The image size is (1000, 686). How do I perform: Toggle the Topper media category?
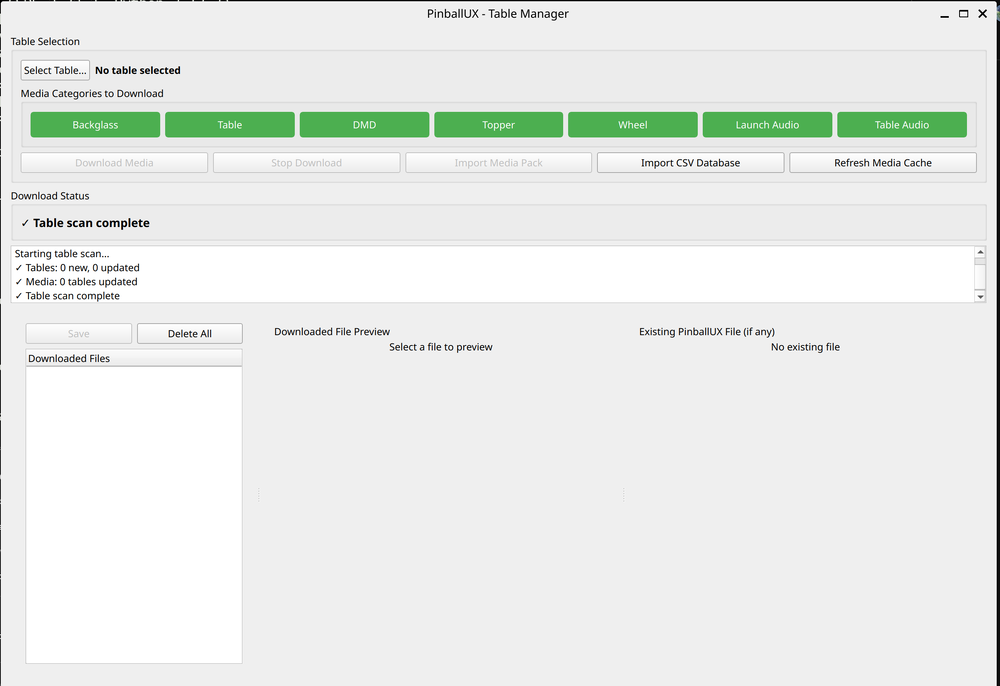(499, 125)
